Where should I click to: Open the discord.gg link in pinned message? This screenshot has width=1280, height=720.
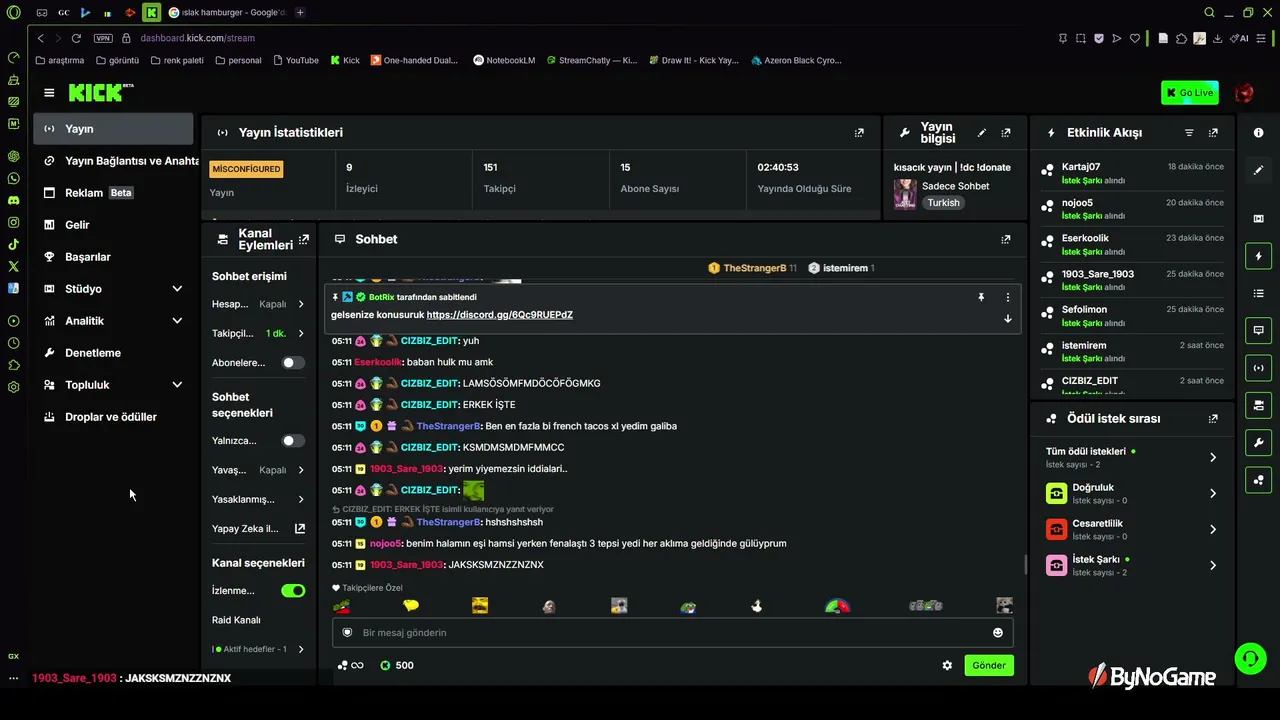pyautogui.click(x=499, y=315)
